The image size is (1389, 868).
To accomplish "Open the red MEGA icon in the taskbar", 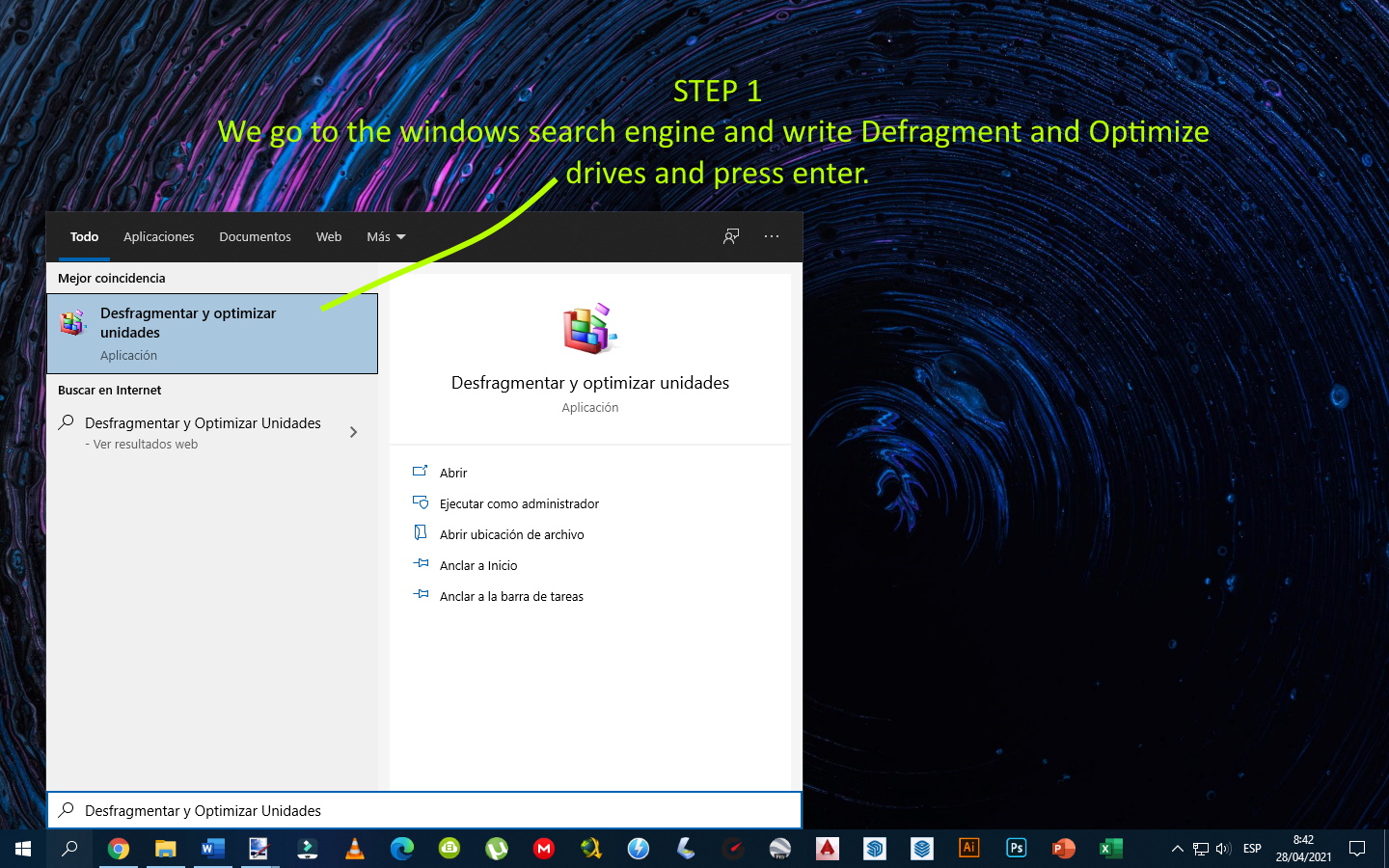I will click(543, 849).
